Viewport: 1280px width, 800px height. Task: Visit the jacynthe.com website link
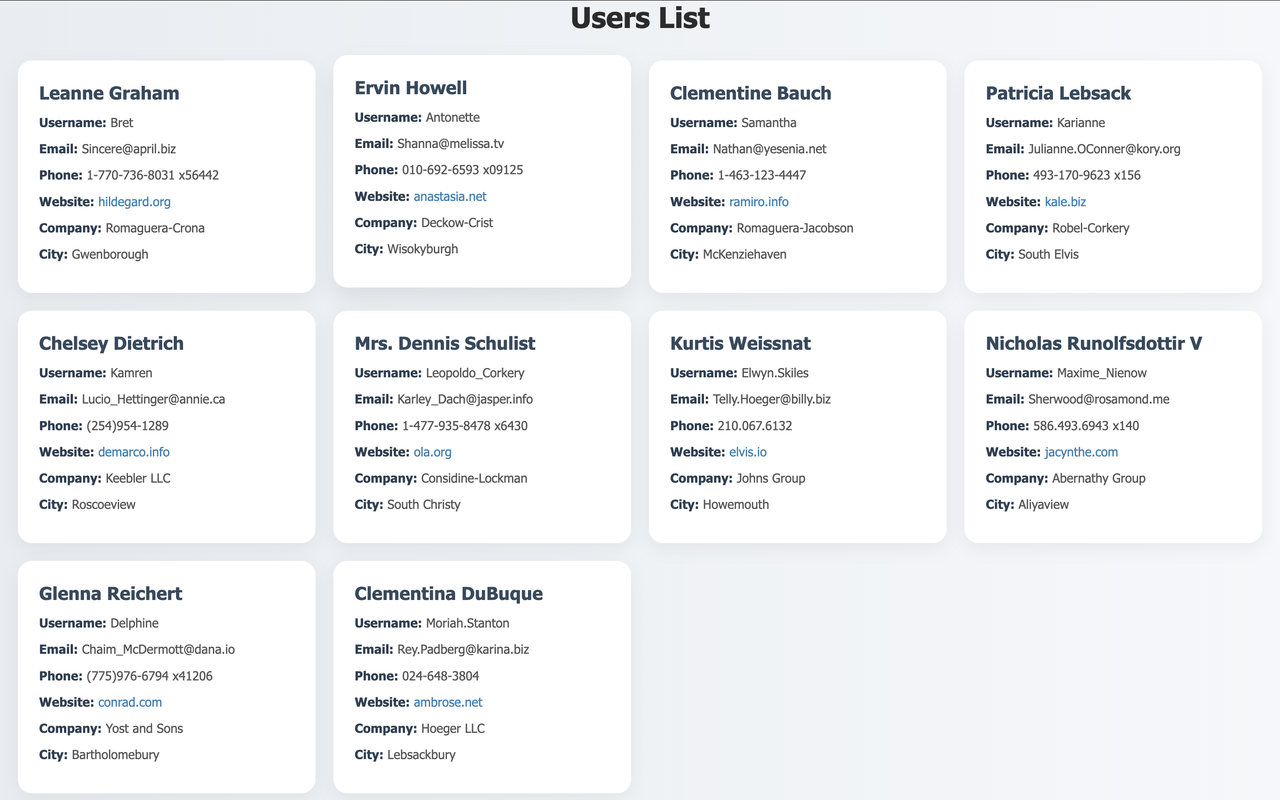click(1082, 452)
